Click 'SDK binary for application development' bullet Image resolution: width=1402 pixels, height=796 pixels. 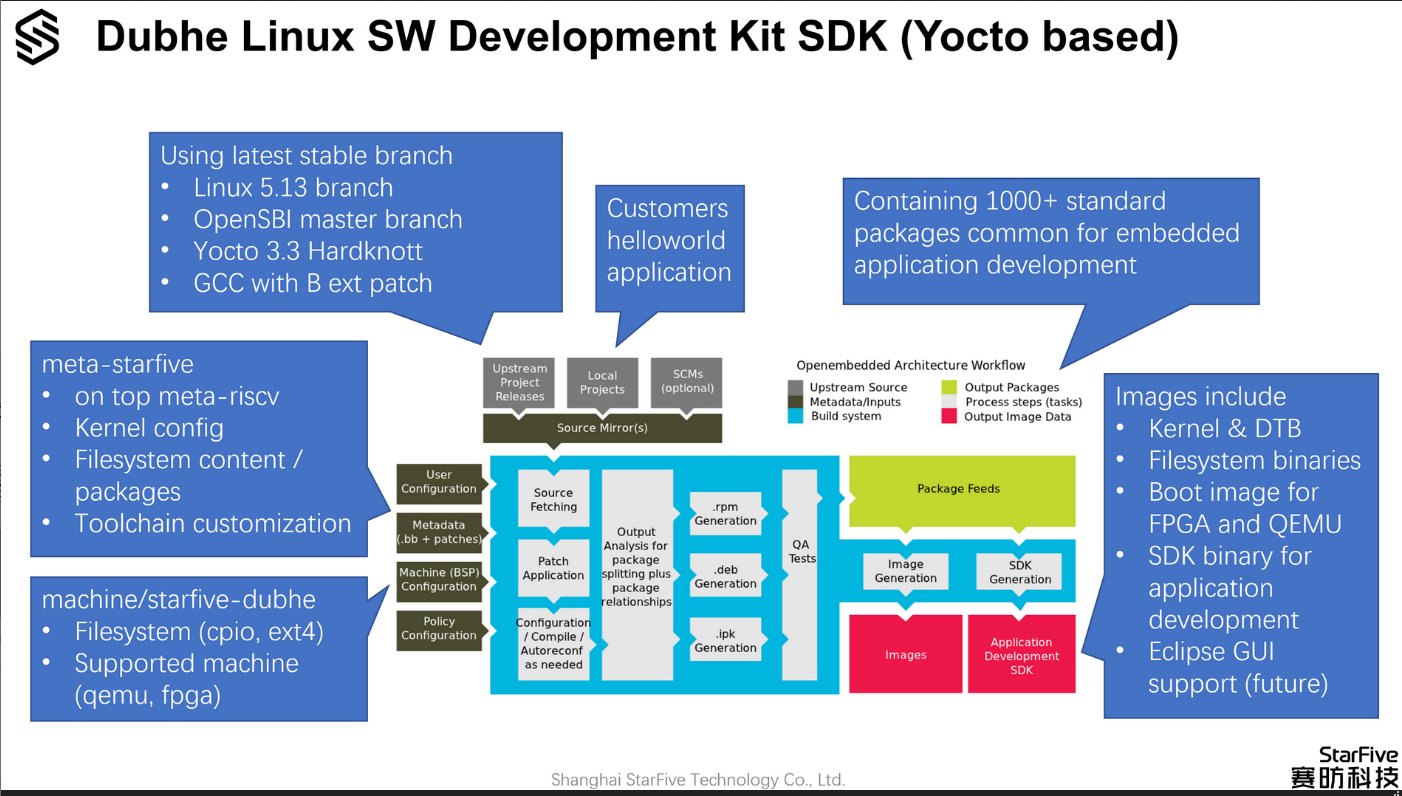coord(1229,588)
